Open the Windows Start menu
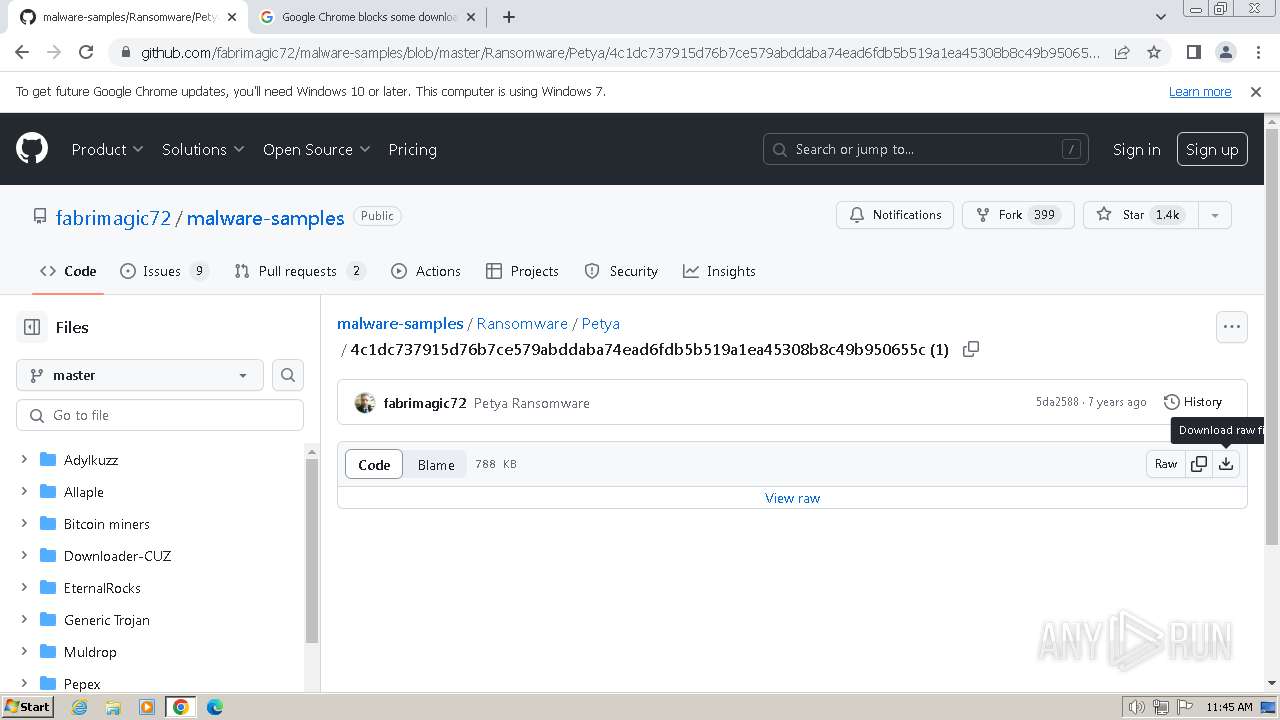1280x720 pixels. (x=27, y=707)
